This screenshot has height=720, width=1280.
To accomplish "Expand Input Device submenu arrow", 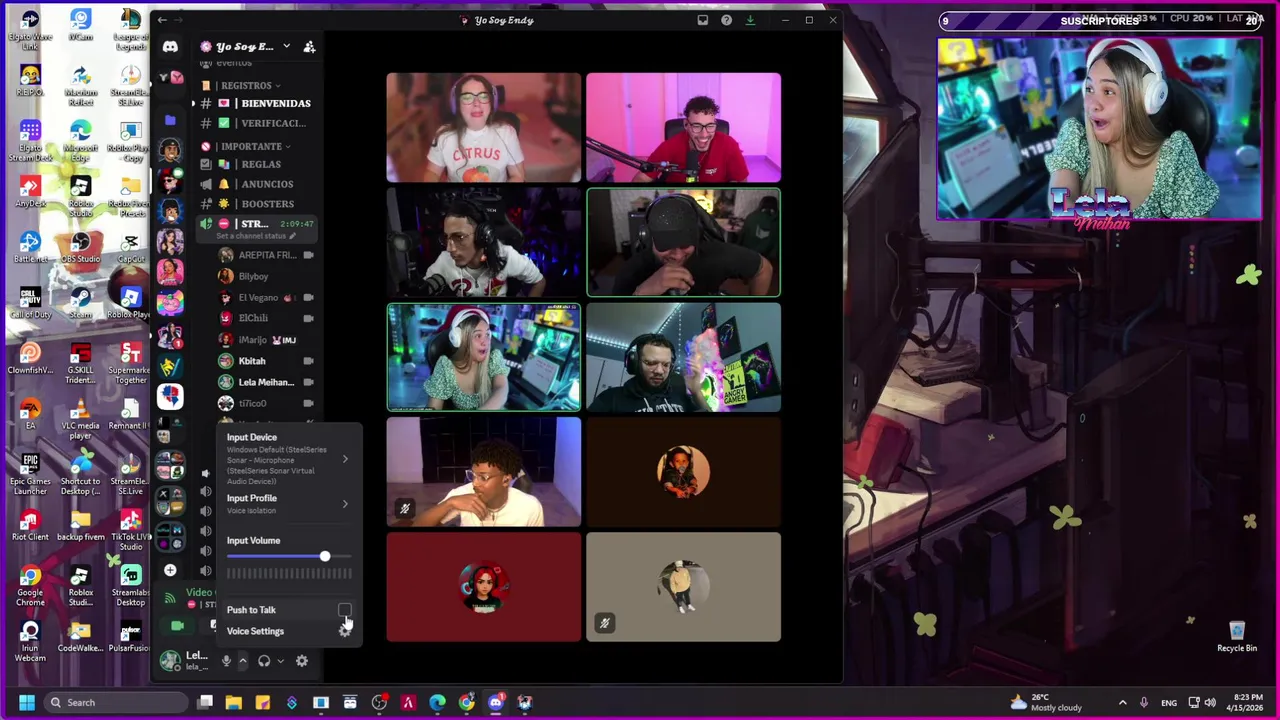I will point(345,459).
